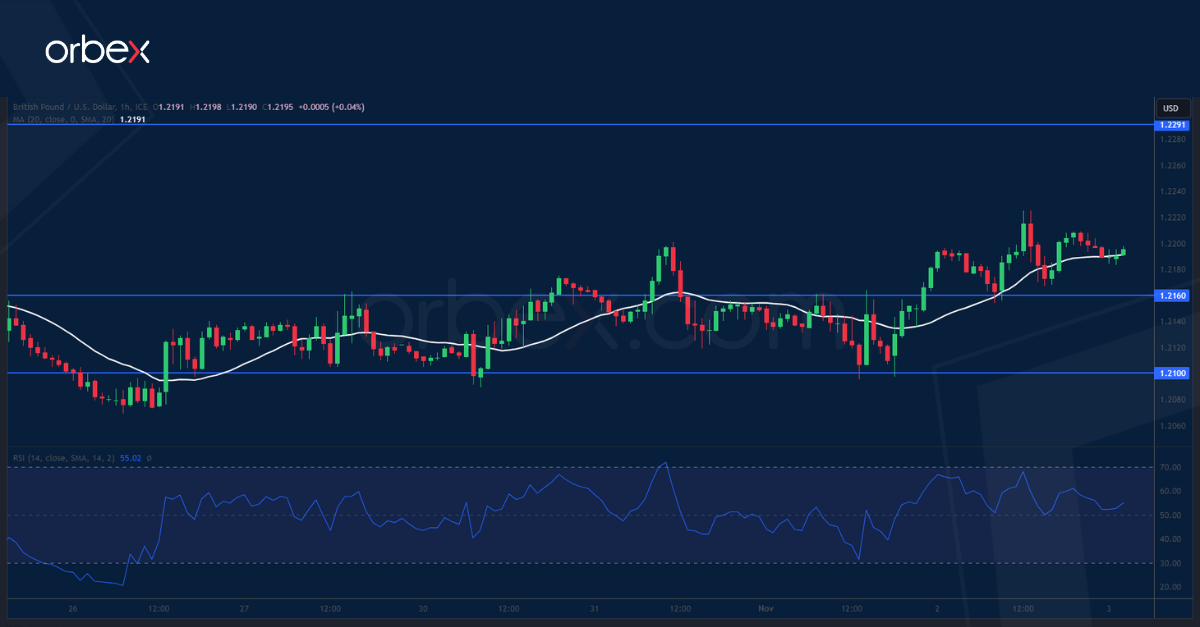Click the horizontal line at 1.2291
Image resolution: width=1200 pixels, height=627 pixels.
click(600, 124)
